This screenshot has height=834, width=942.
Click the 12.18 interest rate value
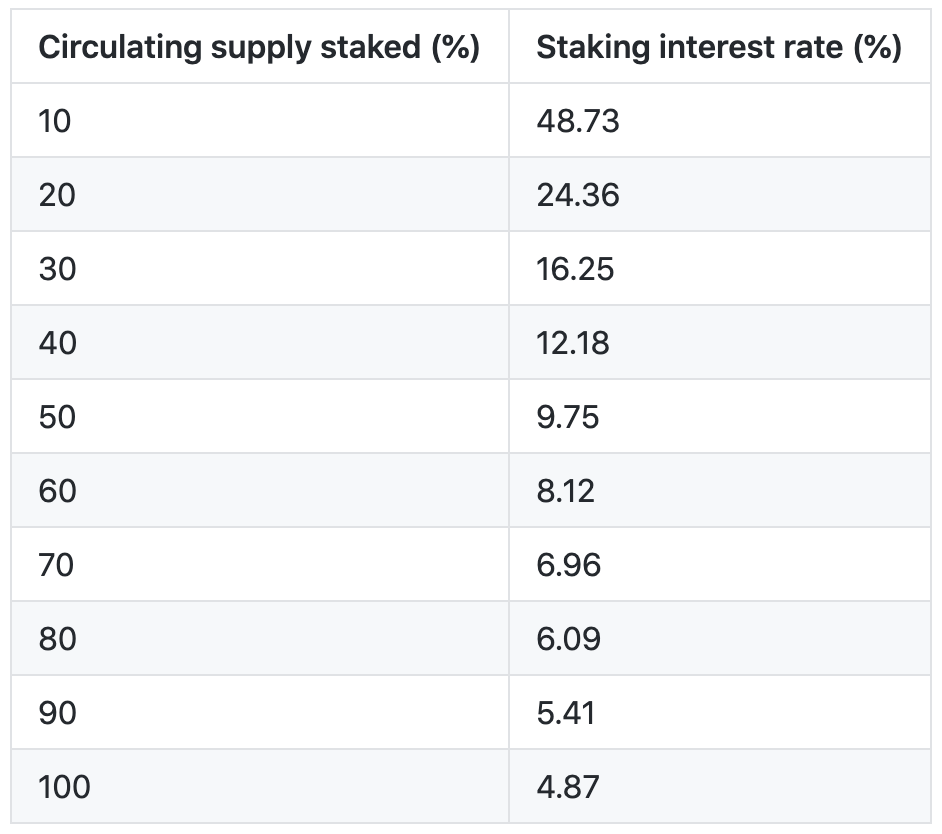(x=573, y=343)
